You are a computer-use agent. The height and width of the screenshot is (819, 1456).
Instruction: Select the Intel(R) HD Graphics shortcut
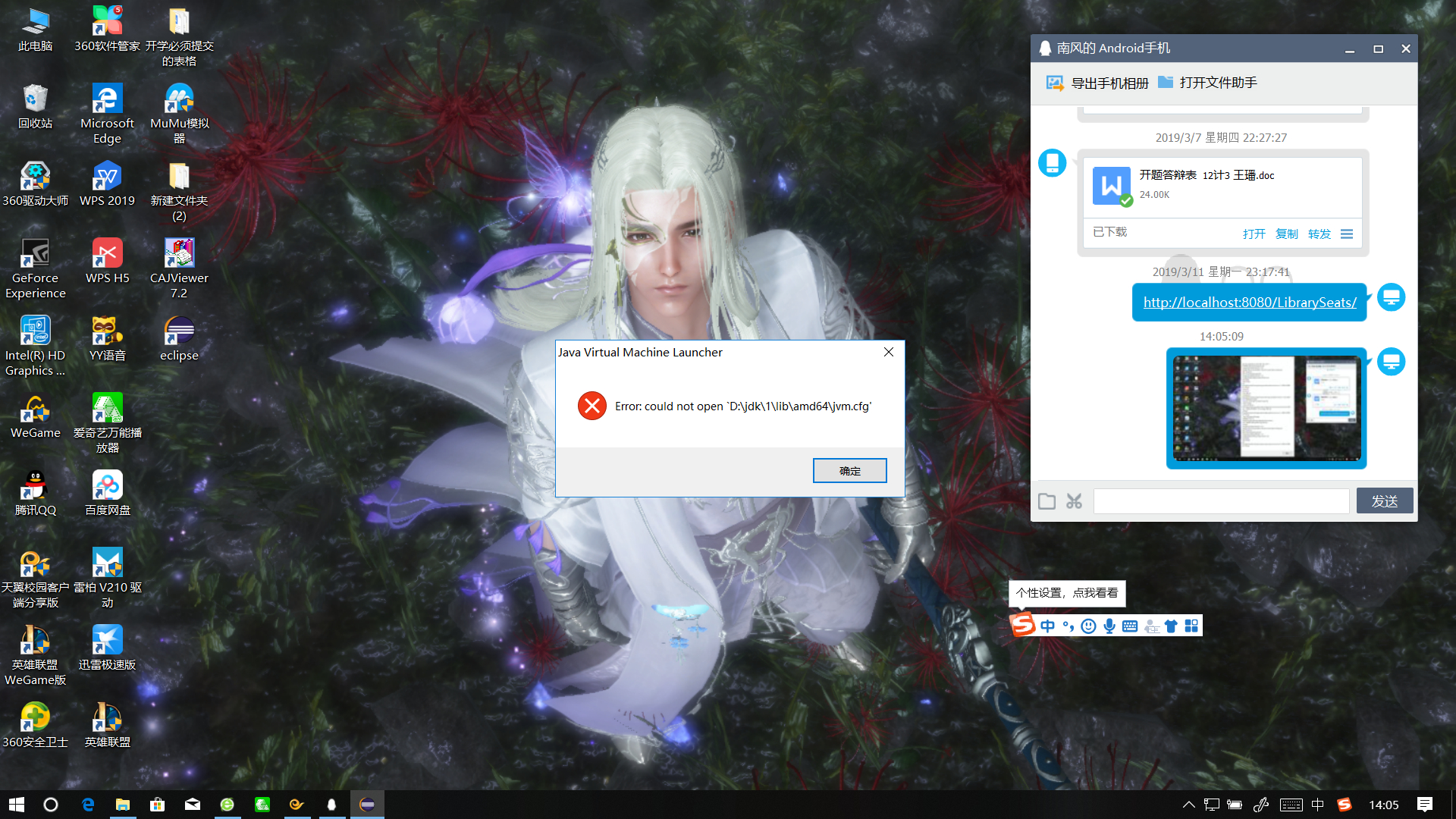pos(36,346)
